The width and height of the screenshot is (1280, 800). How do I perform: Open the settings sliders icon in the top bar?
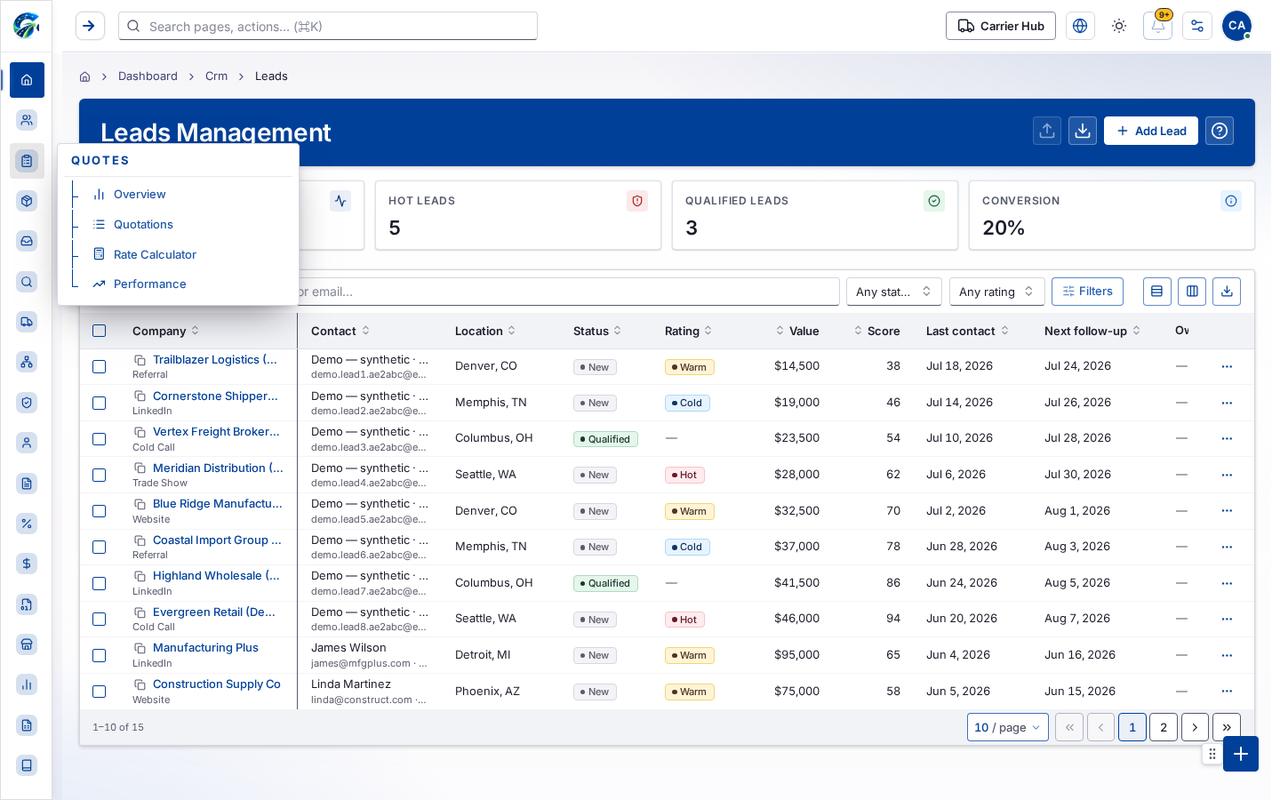[x=1197, y=26]
